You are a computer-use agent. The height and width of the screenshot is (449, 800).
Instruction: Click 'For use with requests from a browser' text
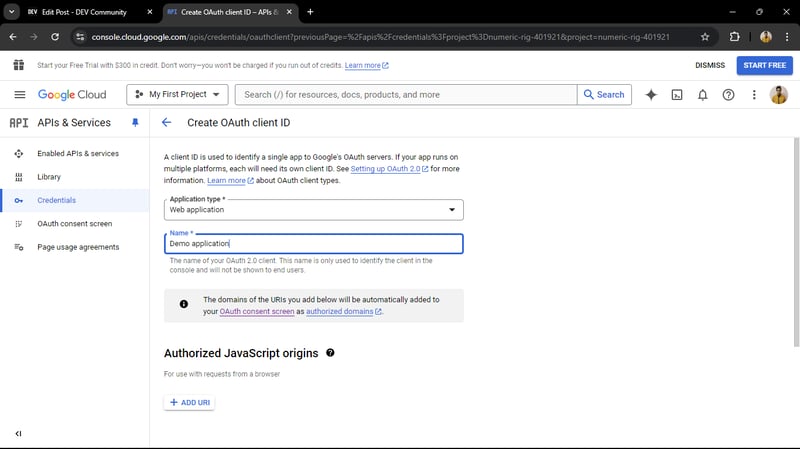click(222, 374)
